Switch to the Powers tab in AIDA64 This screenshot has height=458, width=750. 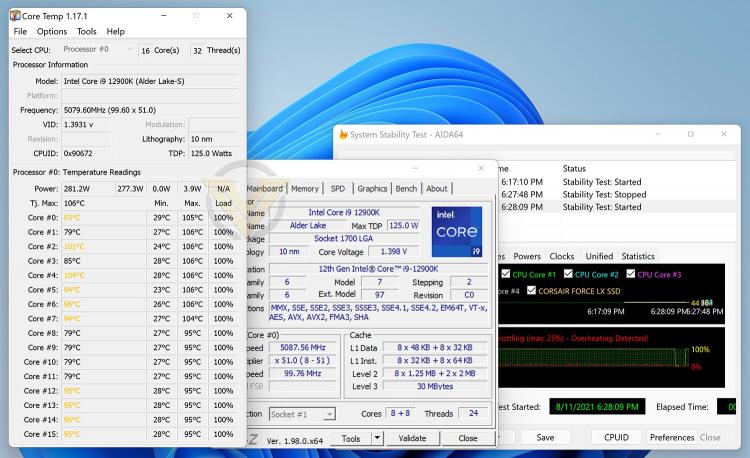(527, 256)
